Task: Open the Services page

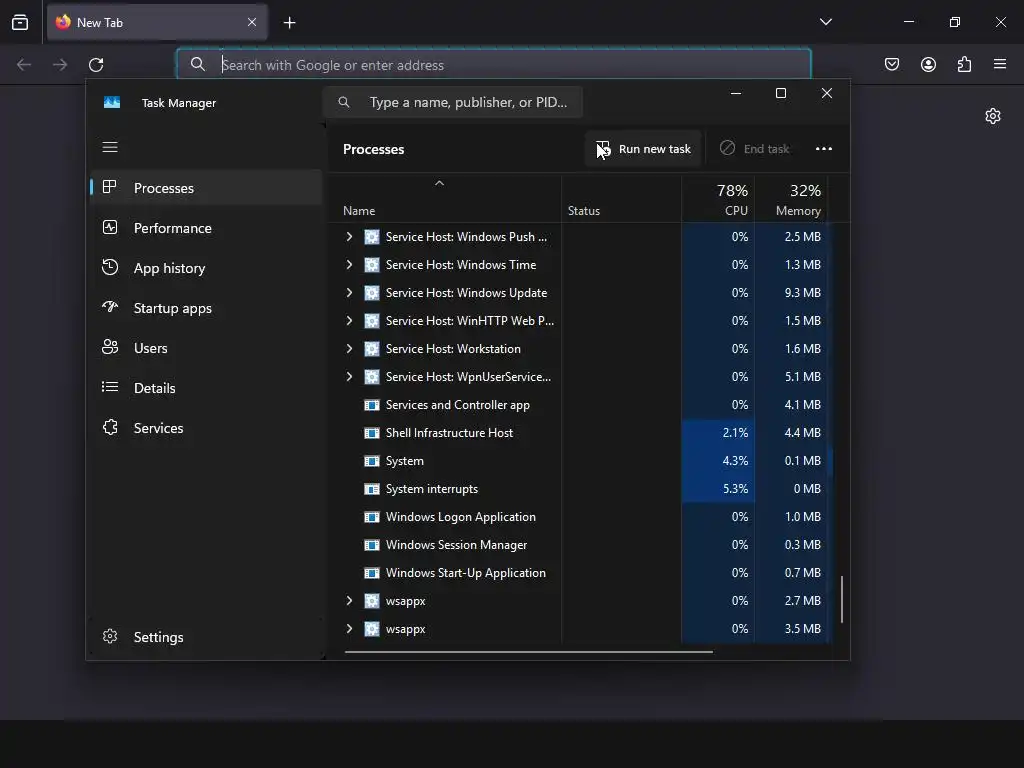Action: (x=206, y=428)
